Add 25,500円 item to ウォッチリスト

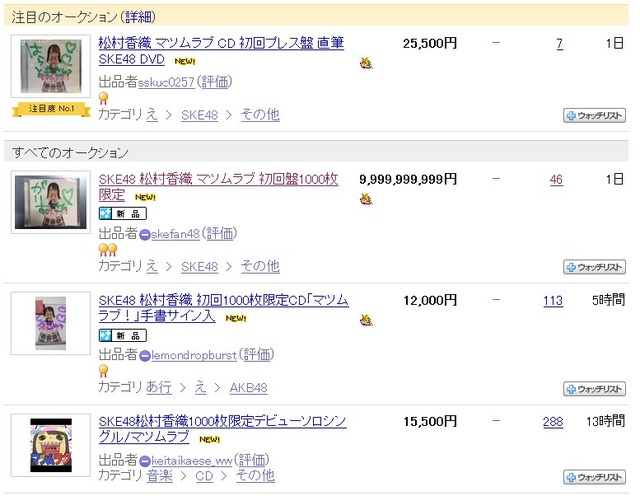594,116
